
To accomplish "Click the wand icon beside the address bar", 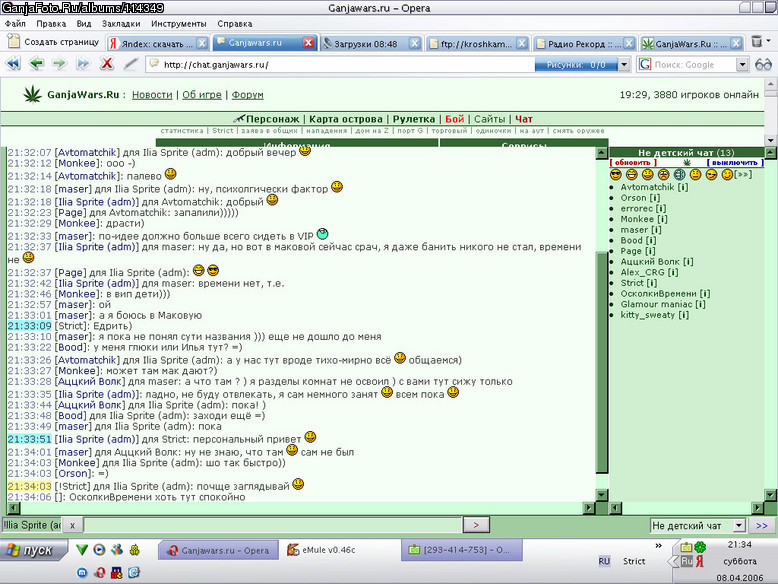I will point(130,64).
